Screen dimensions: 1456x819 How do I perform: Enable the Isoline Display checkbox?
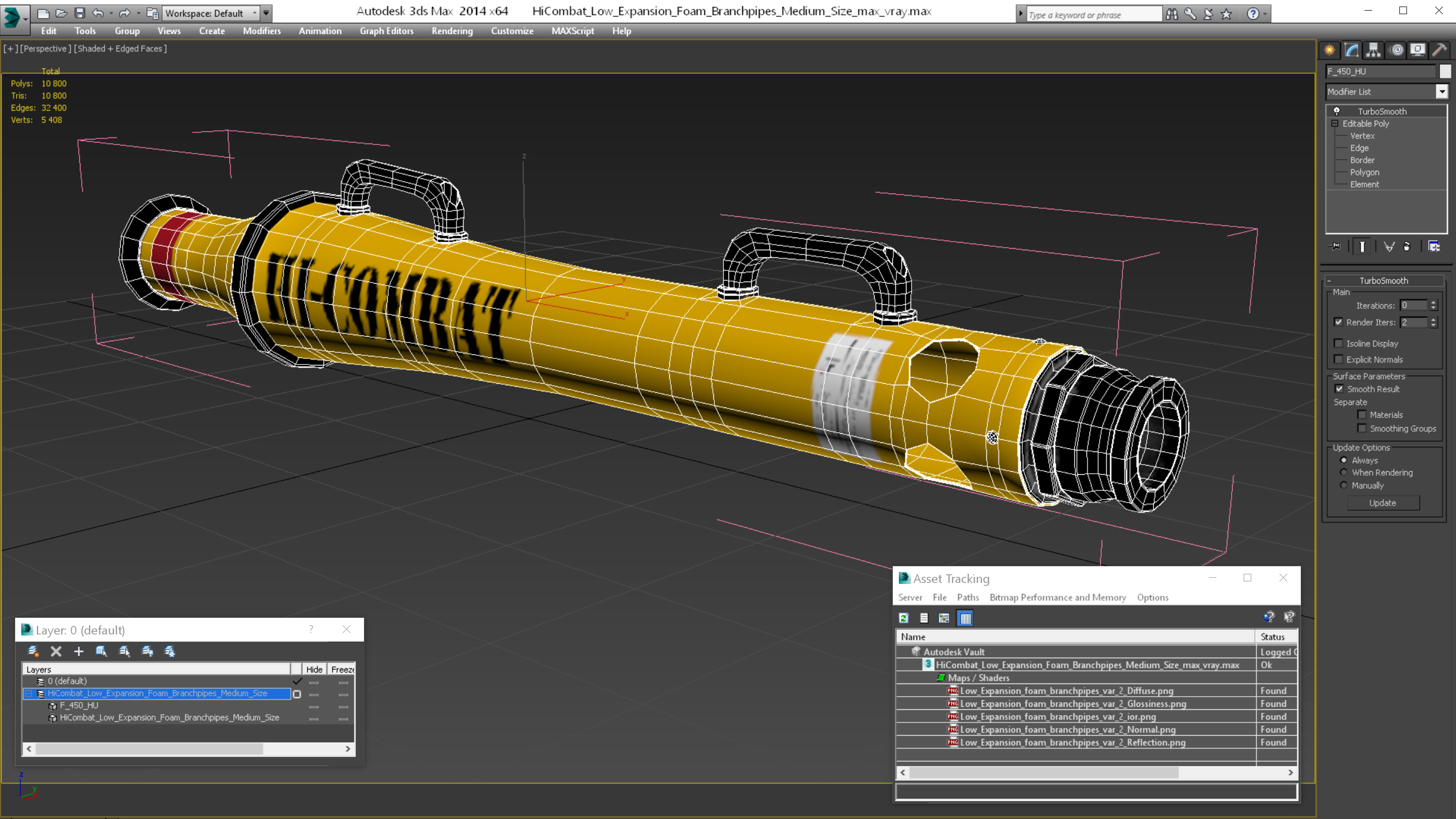[1338, 343]
